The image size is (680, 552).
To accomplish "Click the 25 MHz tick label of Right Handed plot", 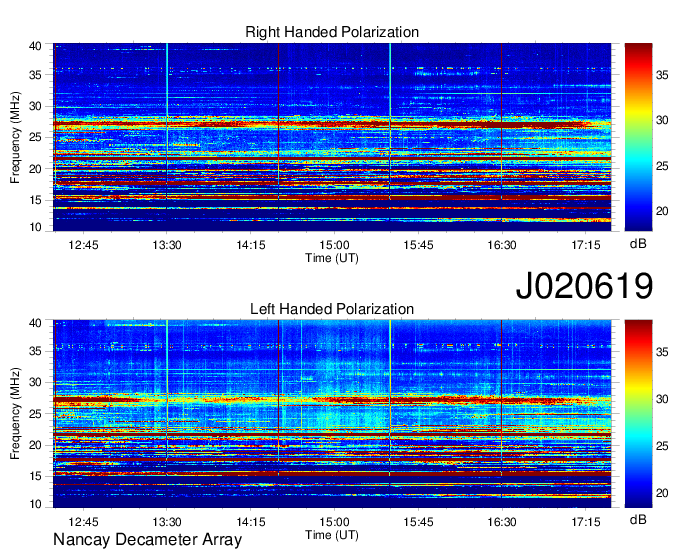I will [x=36, y=138].
